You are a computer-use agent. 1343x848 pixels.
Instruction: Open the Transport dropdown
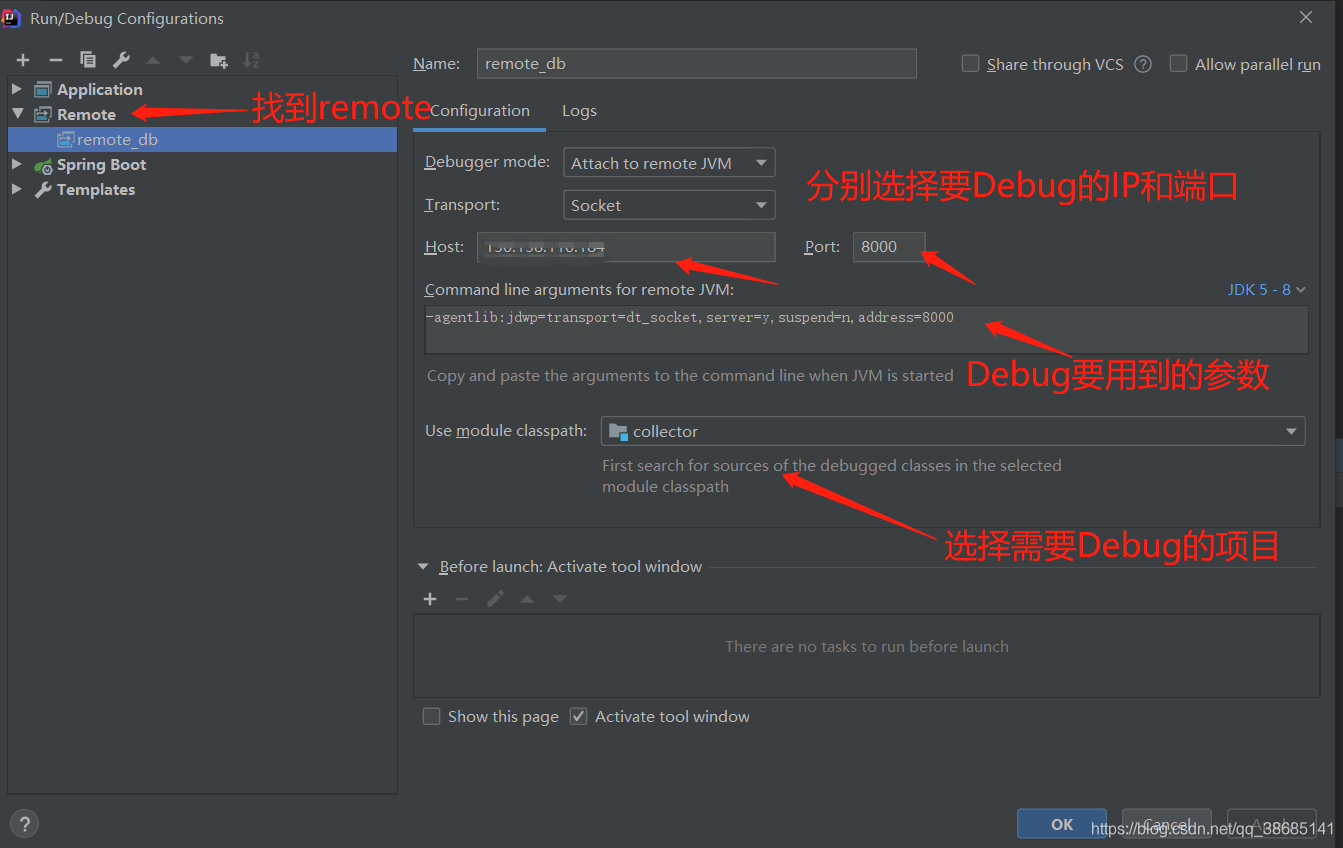click(x=668, y=204)
